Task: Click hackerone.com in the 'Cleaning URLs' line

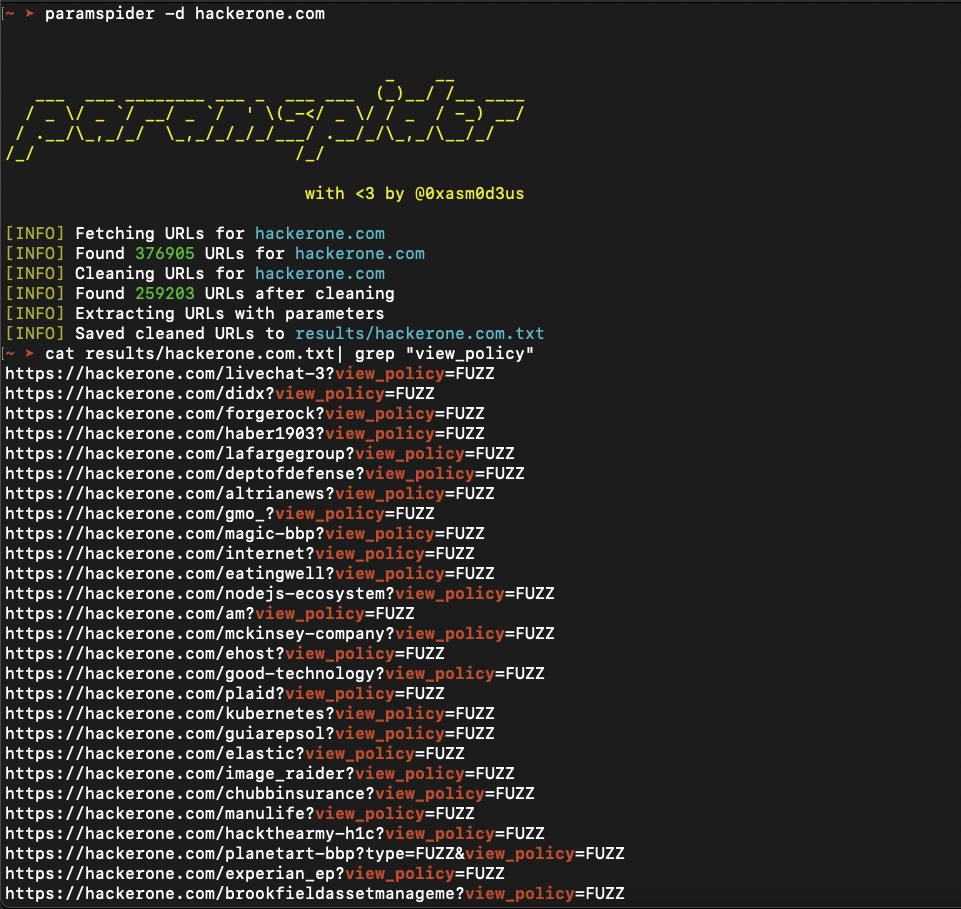Action: click(x=320, y=273)
